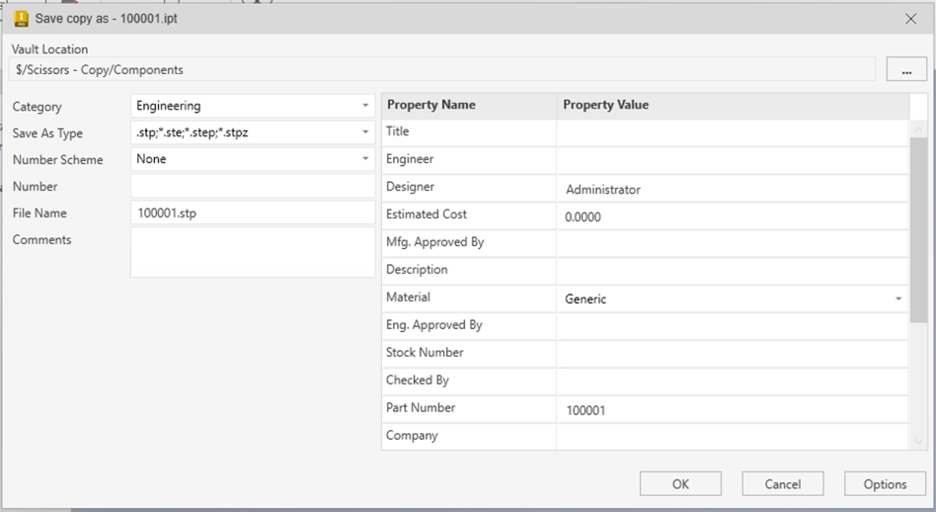Open the Options button

885,484
